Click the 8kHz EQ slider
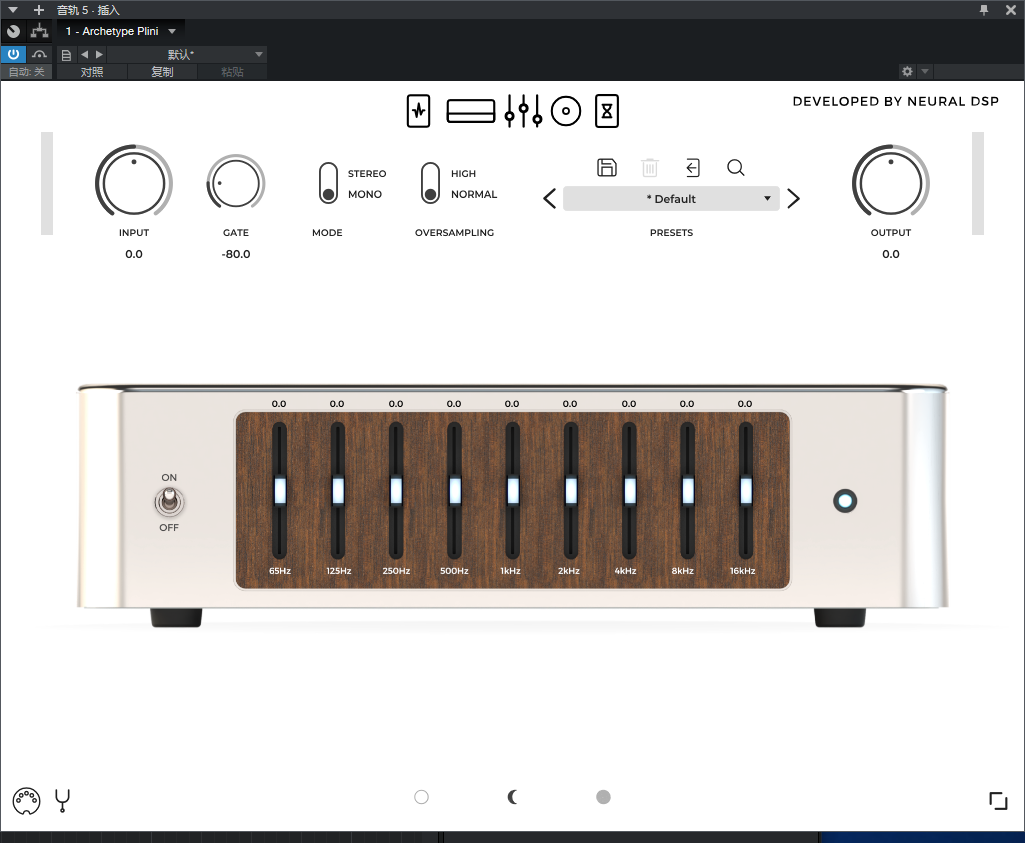Image resolution: width=1025 pixels, height=843 pixels. pos(688,491)
